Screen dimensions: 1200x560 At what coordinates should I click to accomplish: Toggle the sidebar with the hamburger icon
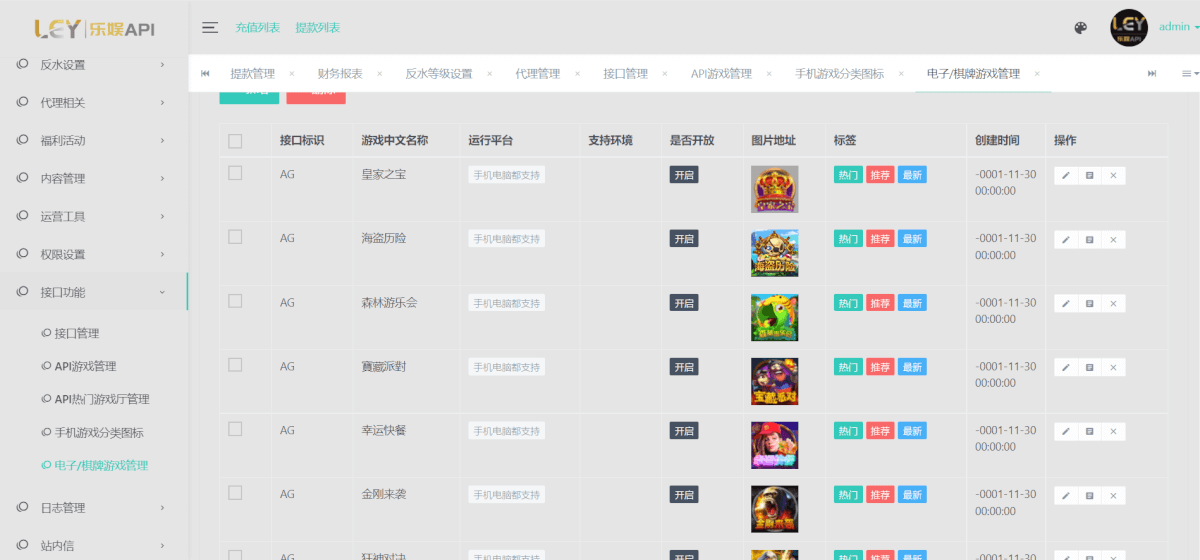pos(210,28)
